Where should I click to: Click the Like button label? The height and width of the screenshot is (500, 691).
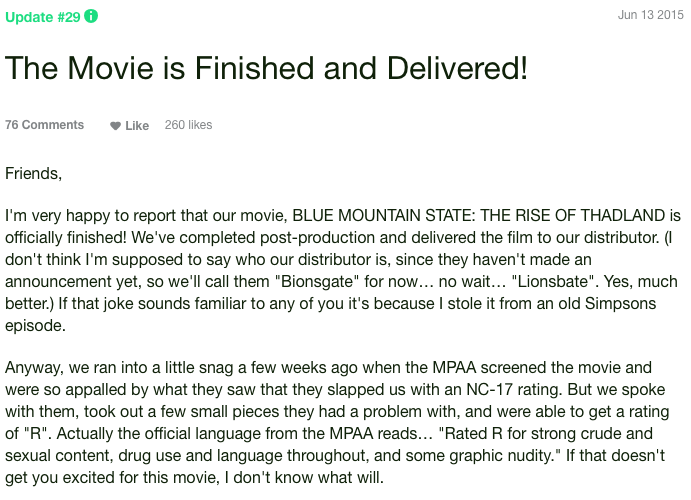click(137, 126)
